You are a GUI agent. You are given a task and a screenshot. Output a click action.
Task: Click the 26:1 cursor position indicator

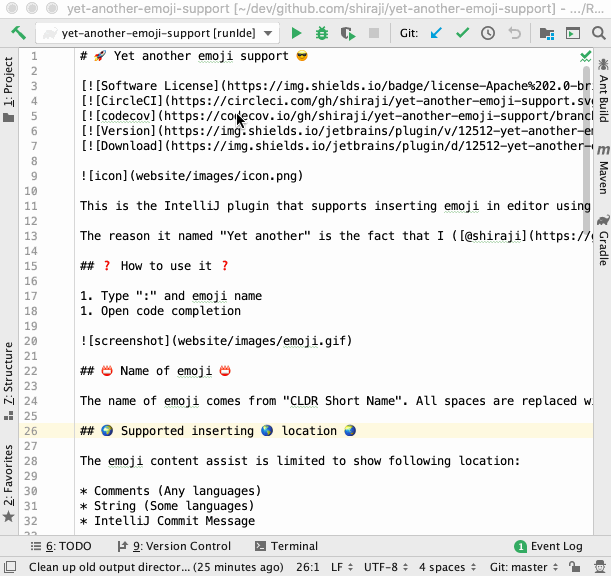point(307,567)
